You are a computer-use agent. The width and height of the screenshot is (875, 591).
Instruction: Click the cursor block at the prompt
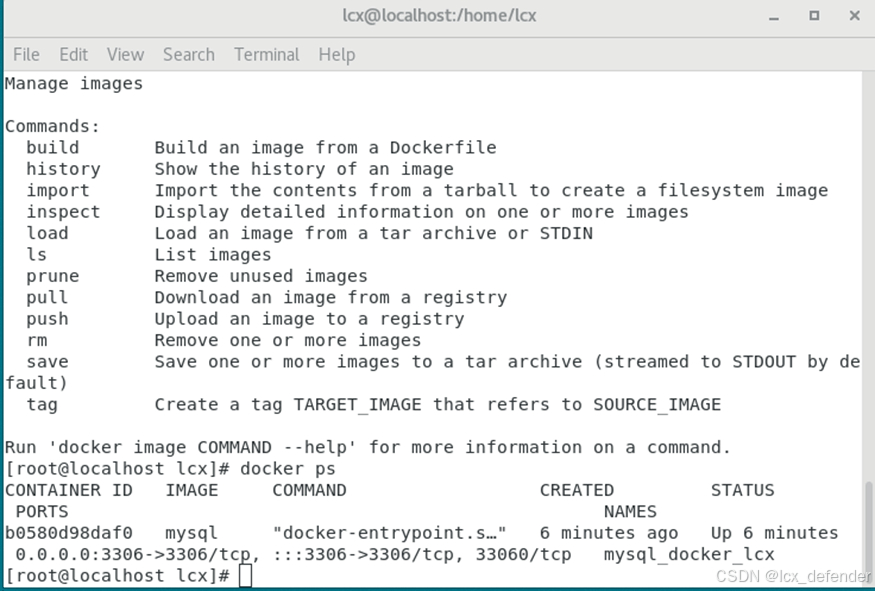click(x=246, y=576)
